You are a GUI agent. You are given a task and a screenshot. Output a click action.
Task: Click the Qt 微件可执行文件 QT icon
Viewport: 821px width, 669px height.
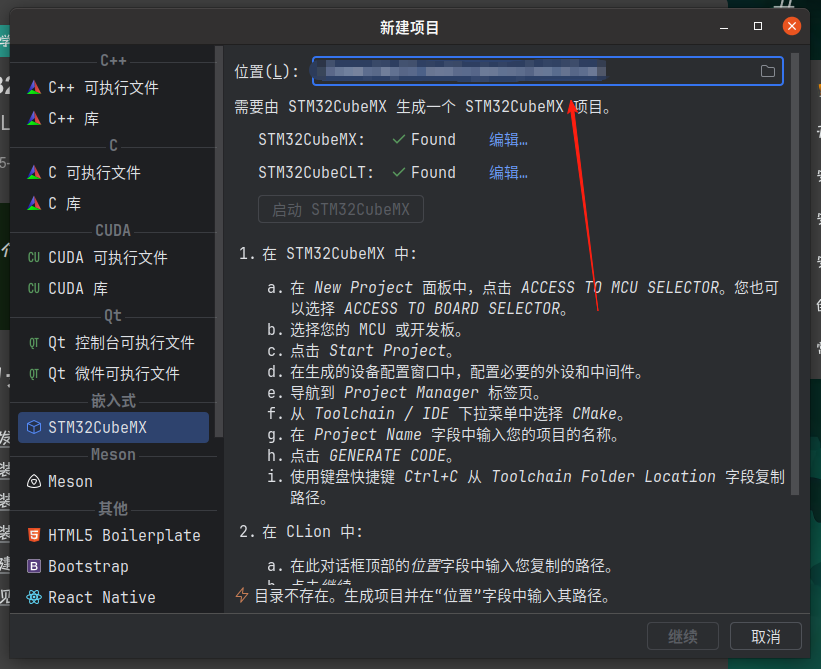point(34,373)
